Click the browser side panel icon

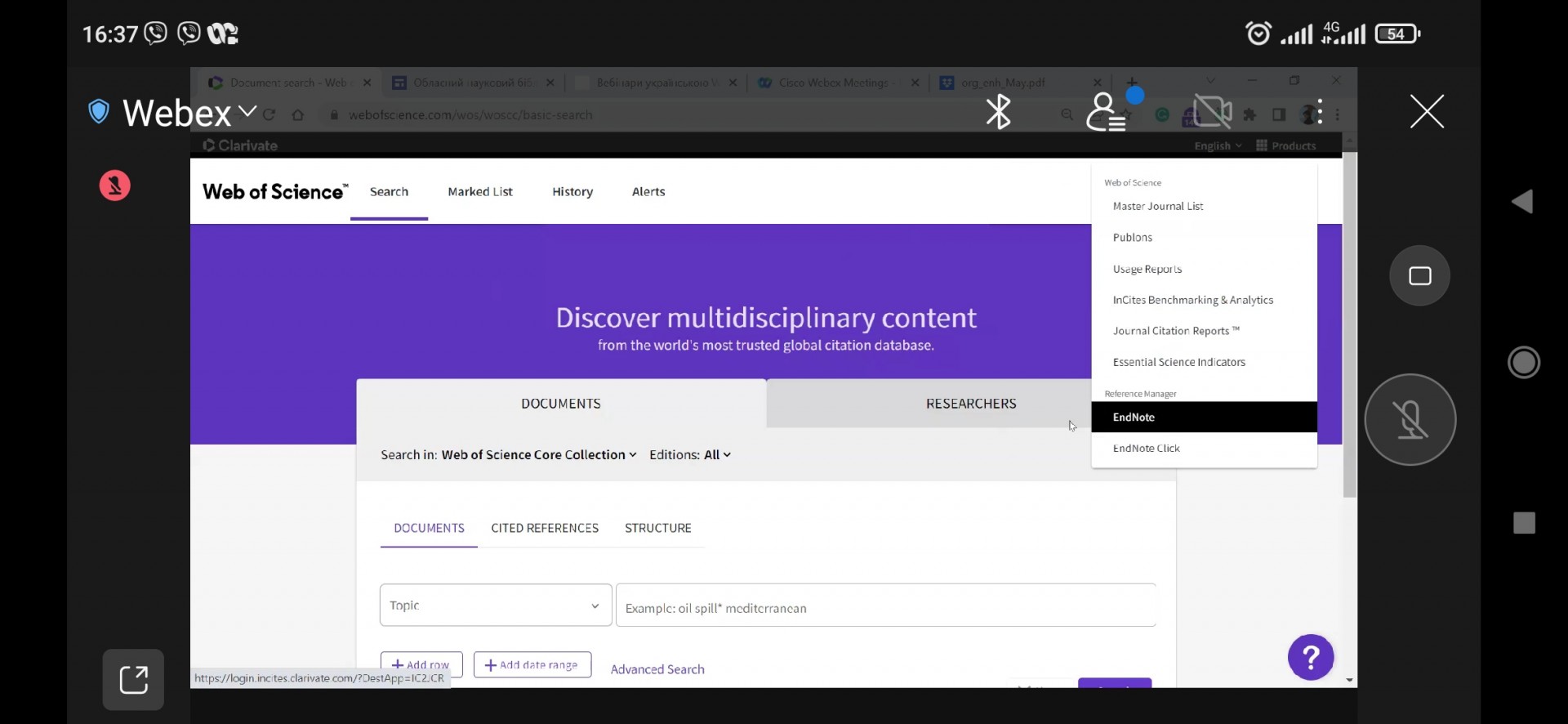pos(1279,115)
